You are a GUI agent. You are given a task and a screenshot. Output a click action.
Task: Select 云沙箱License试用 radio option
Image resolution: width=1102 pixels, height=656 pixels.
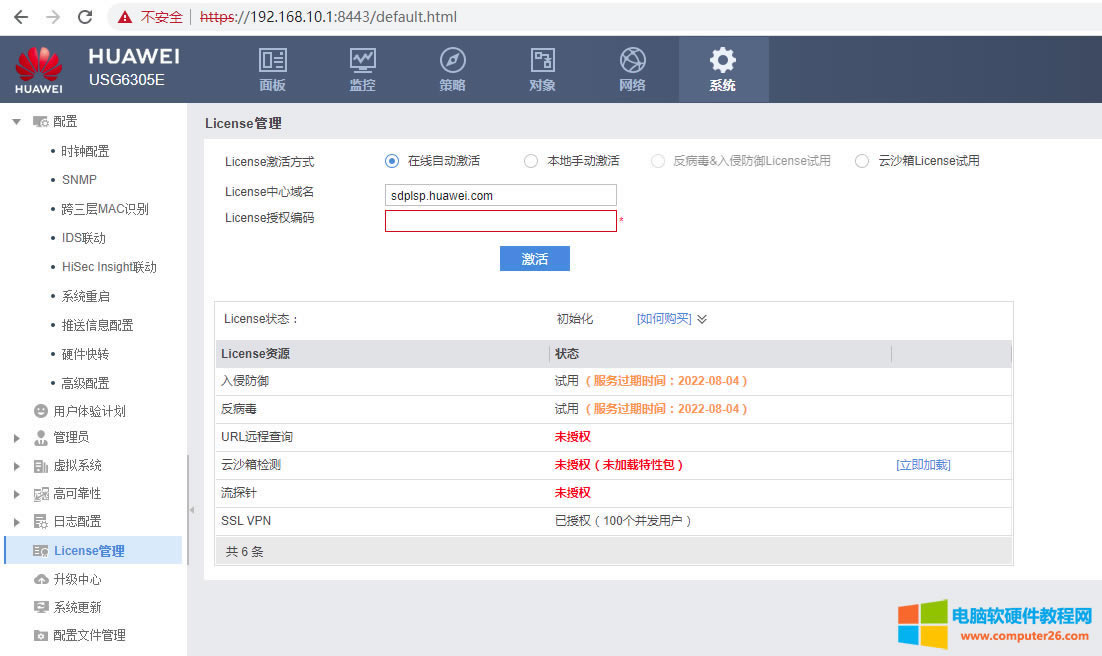point(862,161)
